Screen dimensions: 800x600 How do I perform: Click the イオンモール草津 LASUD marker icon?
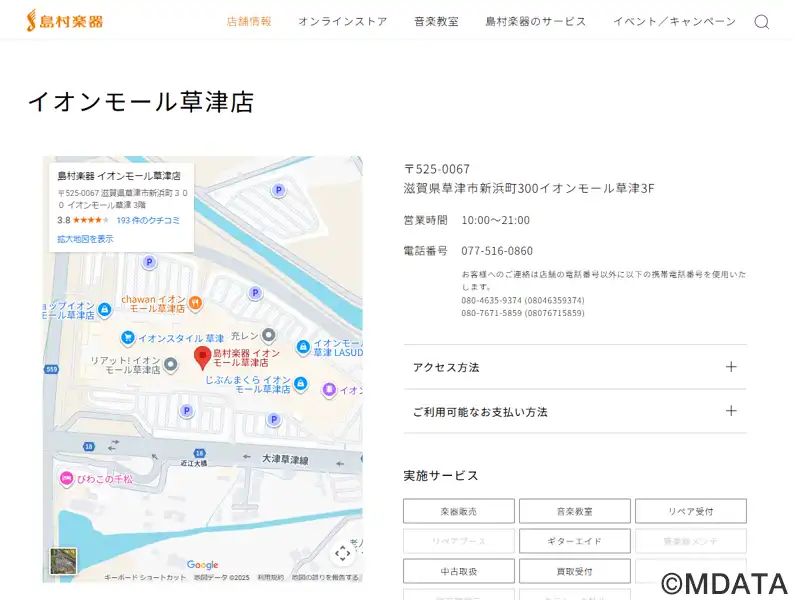point(303,347)
